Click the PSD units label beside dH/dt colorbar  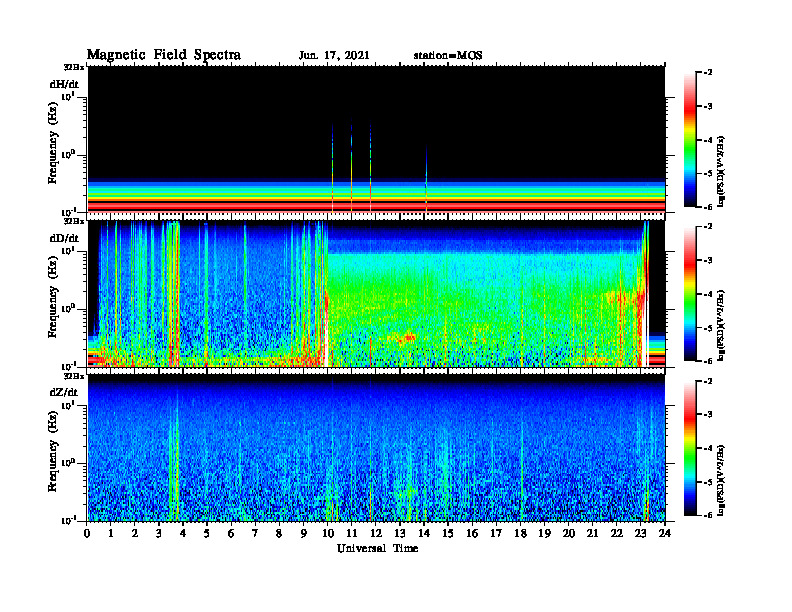click(722, 171)
